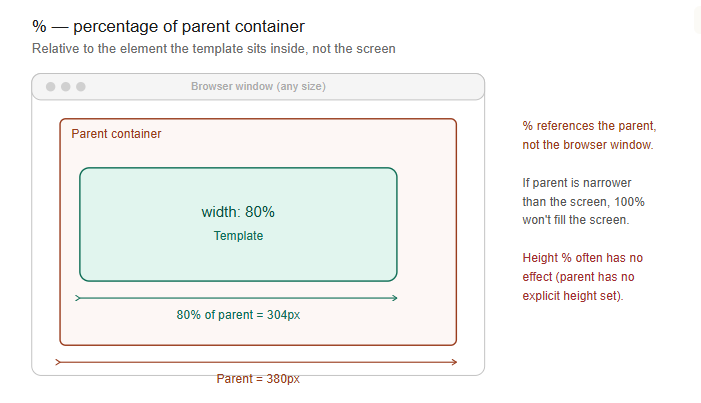Viewport: 701px width, 403px height.
Task: Select the "Parent container" label
Action: (116, 134)
